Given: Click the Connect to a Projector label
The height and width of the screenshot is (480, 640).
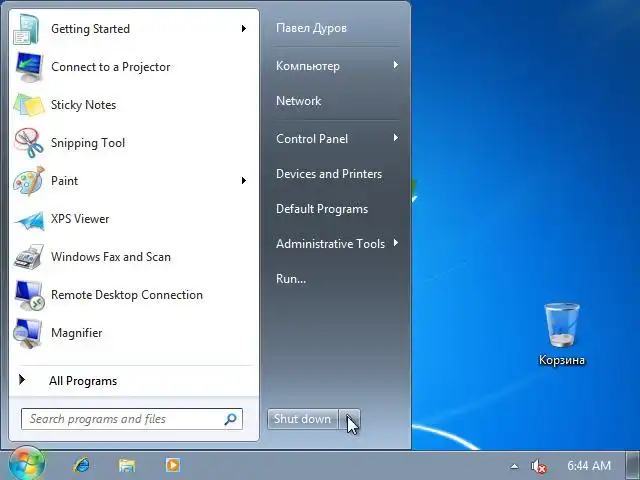Looking at the screenshot, I should 111,67.
